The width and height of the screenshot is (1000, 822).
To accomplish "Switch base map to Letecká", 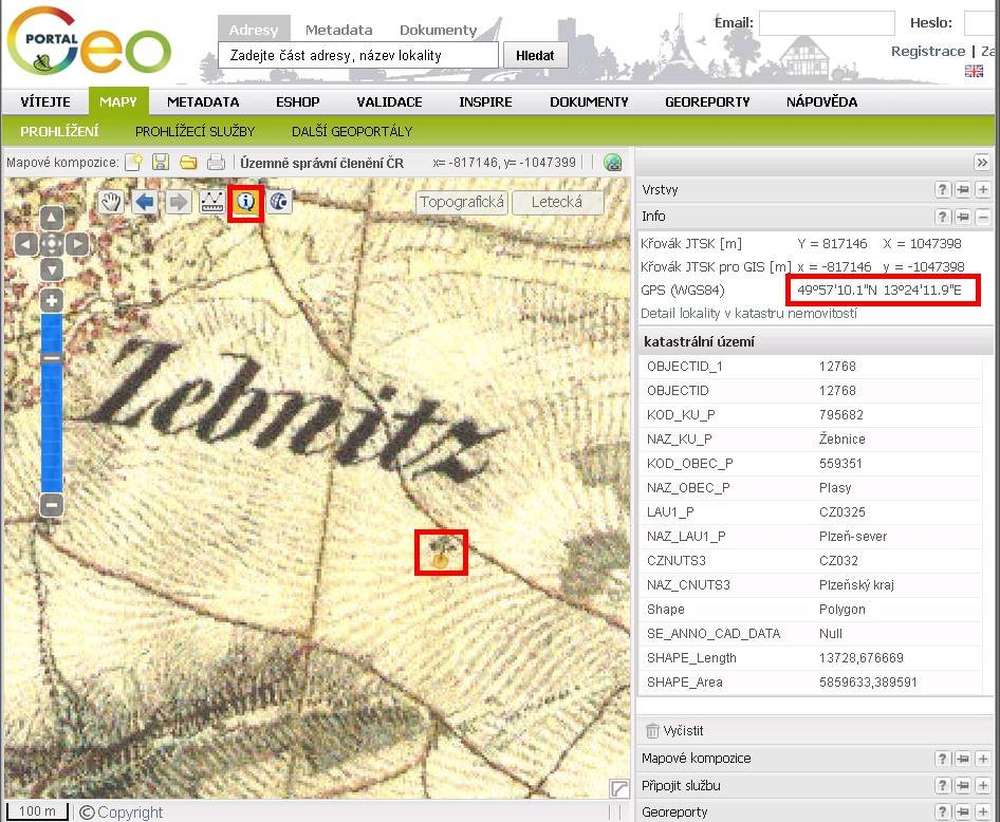I will click(x=557, y=203).
